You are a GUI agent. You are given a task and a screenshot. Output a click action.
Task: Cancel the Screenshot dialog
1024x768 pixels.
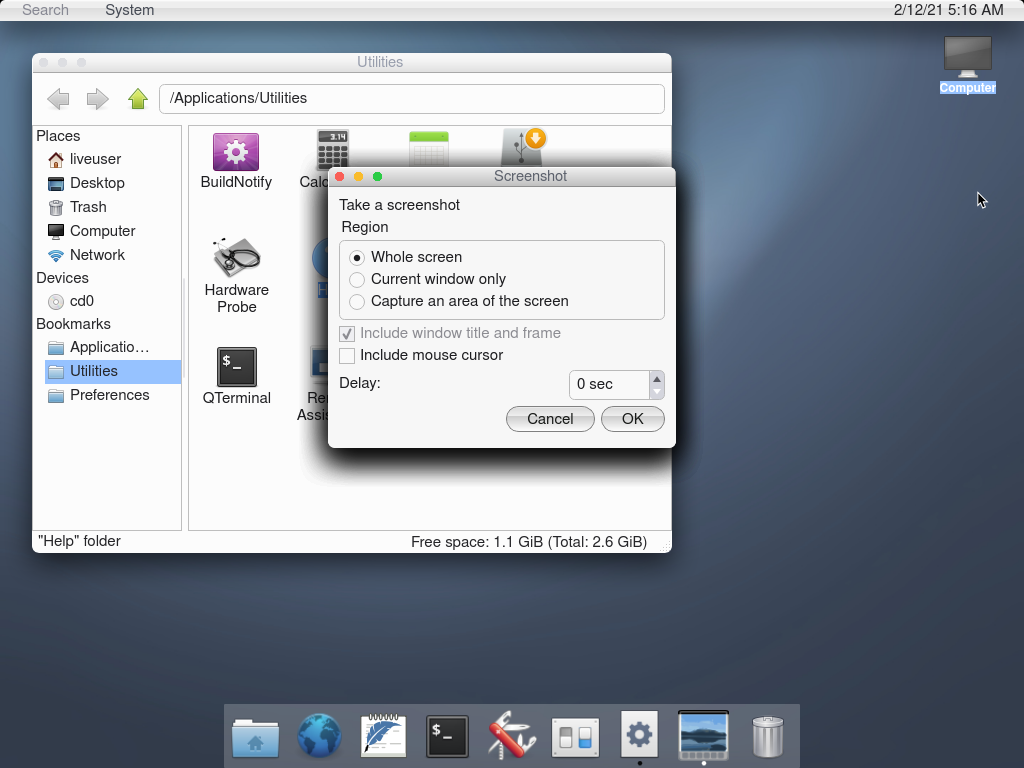coord(550,419)
